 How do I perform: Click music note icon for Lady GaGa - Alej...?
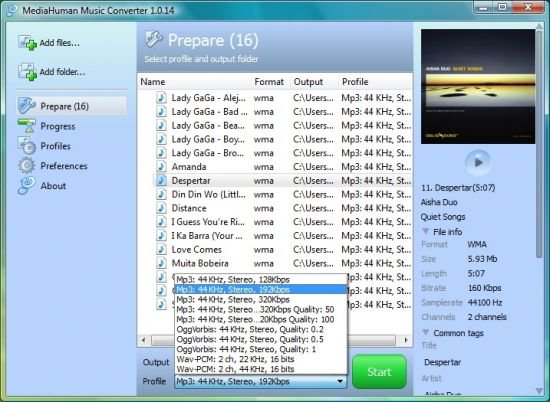[161, 98]
